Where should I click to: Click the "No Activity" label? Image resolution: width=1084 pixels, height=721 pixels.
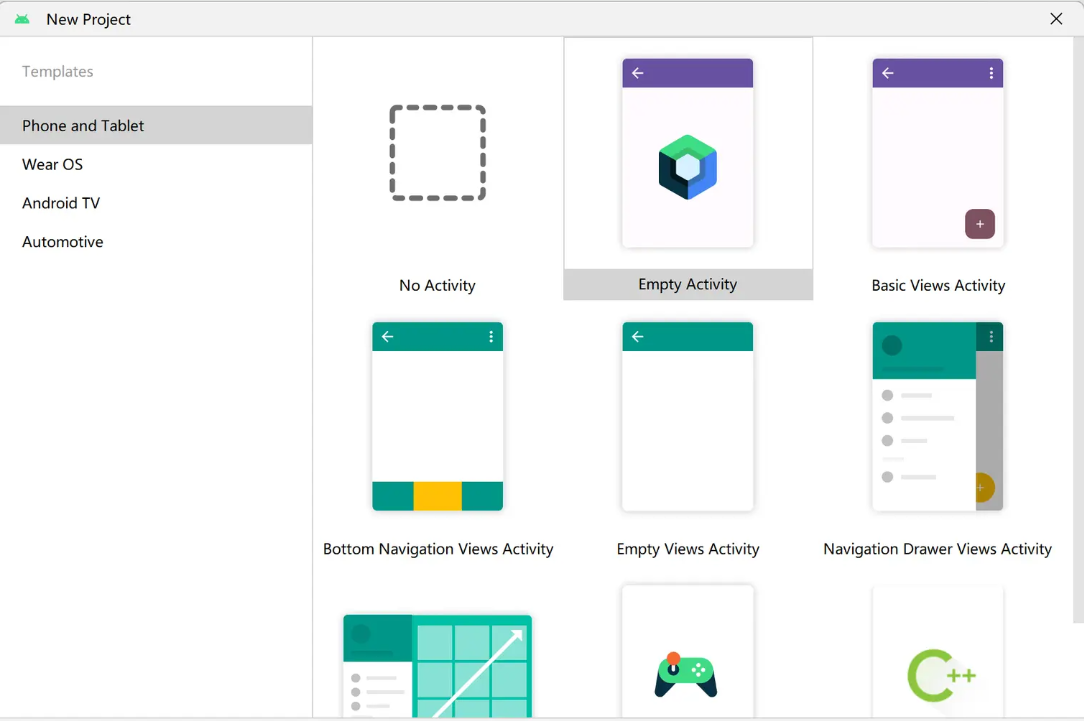[438, 285]
